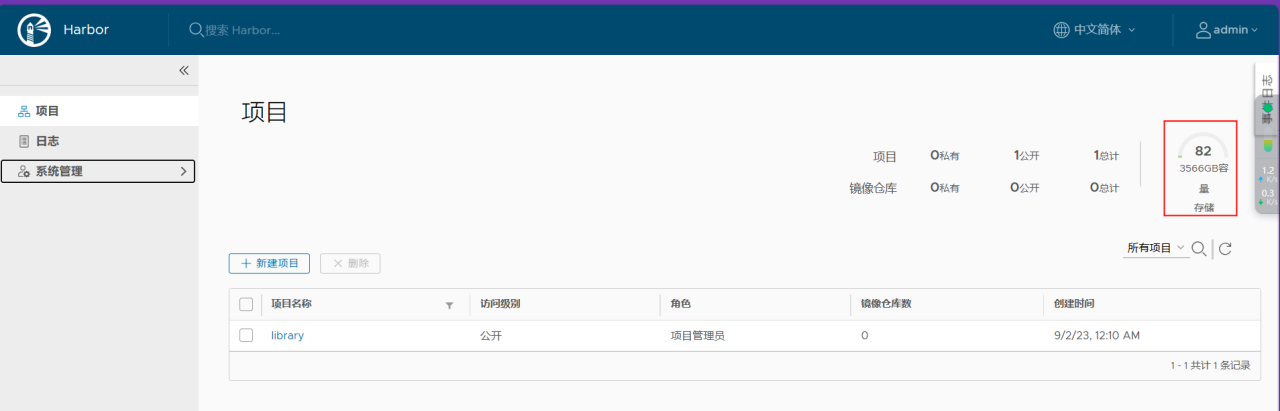This screenshot has width=1280, height=411.
Task: Click the filter icon in 项目名称 column
Action: (449, 305)
